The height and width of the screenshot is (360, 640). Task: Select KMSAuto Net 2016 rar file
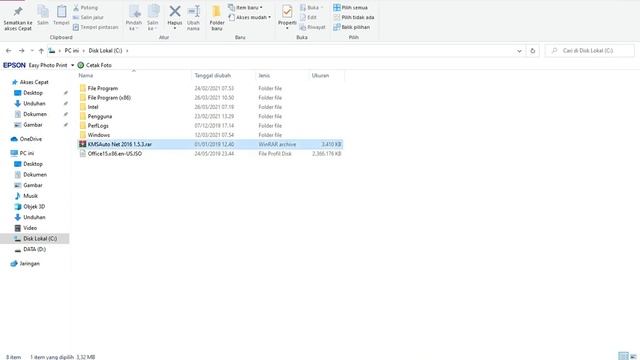point(211,144)
